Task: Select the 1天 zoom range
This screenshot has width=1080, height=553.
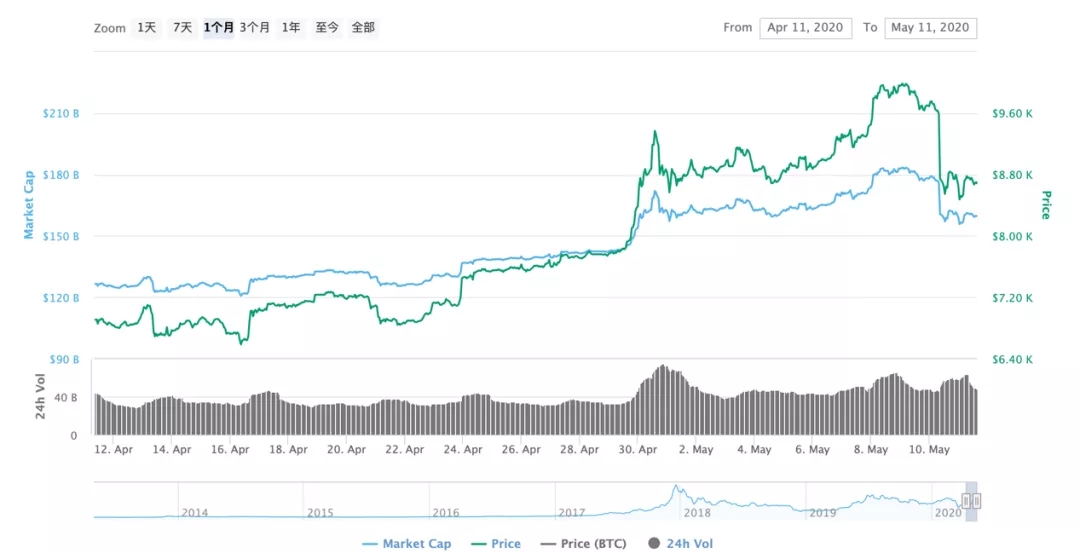Action: pos(147,28)
